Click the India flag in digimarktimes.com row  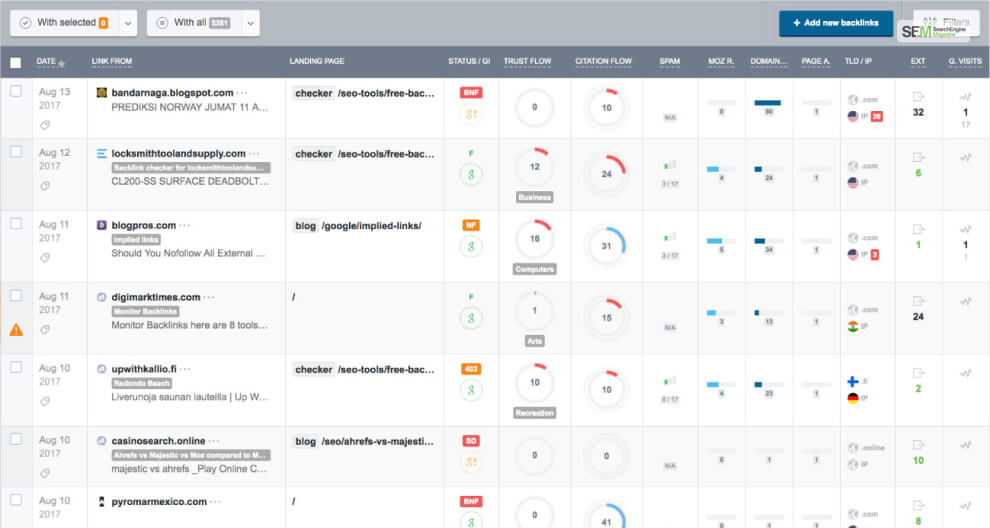click(852, 326)
